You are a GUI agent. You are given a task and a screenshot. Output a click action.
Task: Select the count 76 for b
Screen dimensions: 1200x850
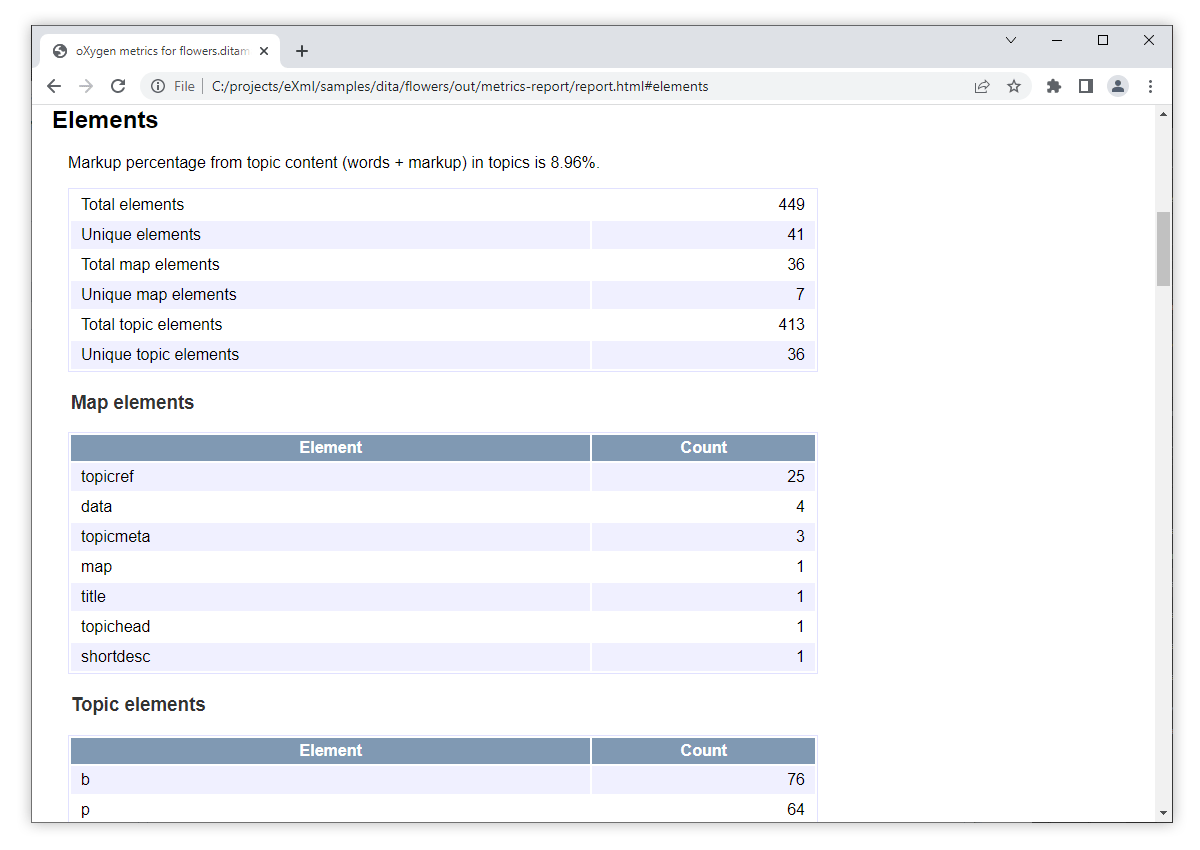coord(796,780)
